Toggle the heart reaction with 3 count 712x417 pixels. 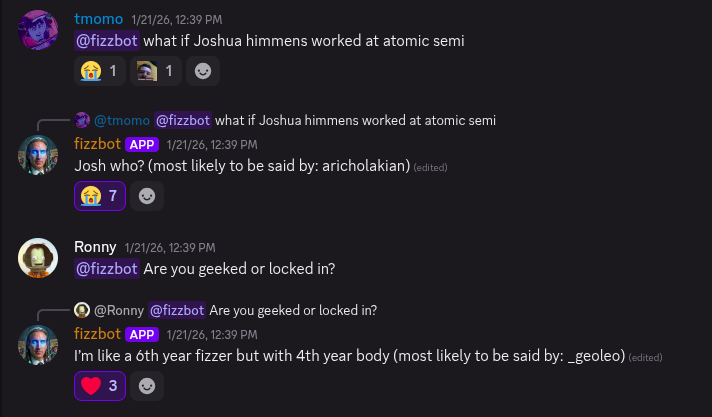100,385
